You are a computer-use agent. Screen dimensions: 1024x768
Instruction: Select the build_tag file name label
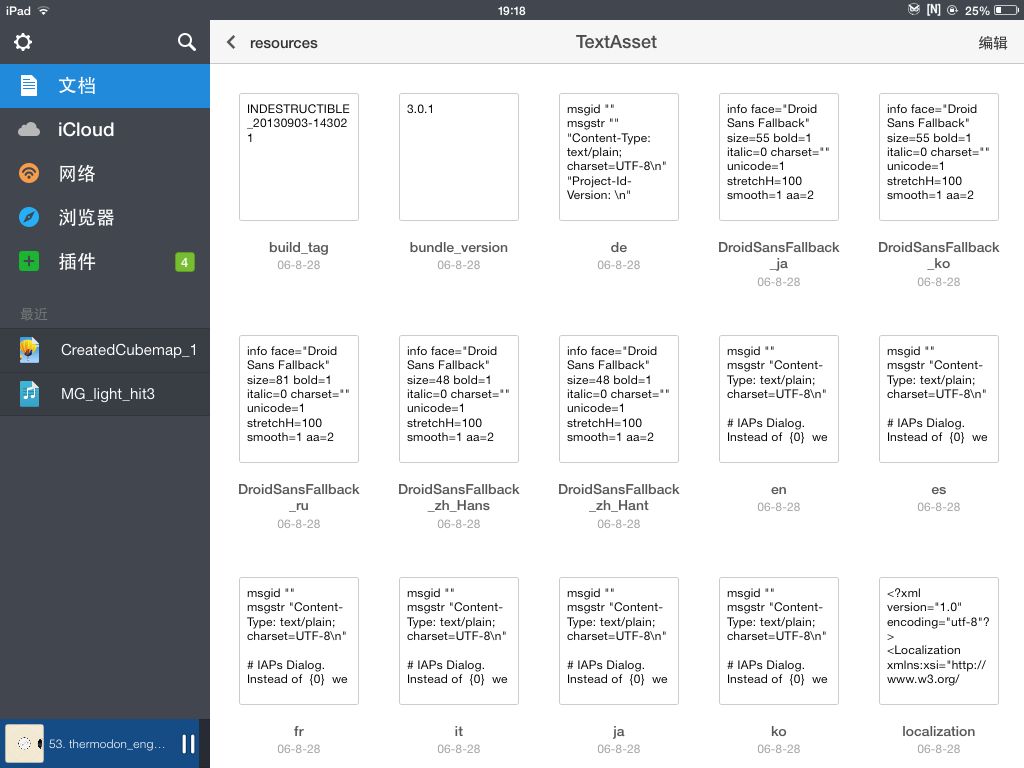(x=298, y=248)
